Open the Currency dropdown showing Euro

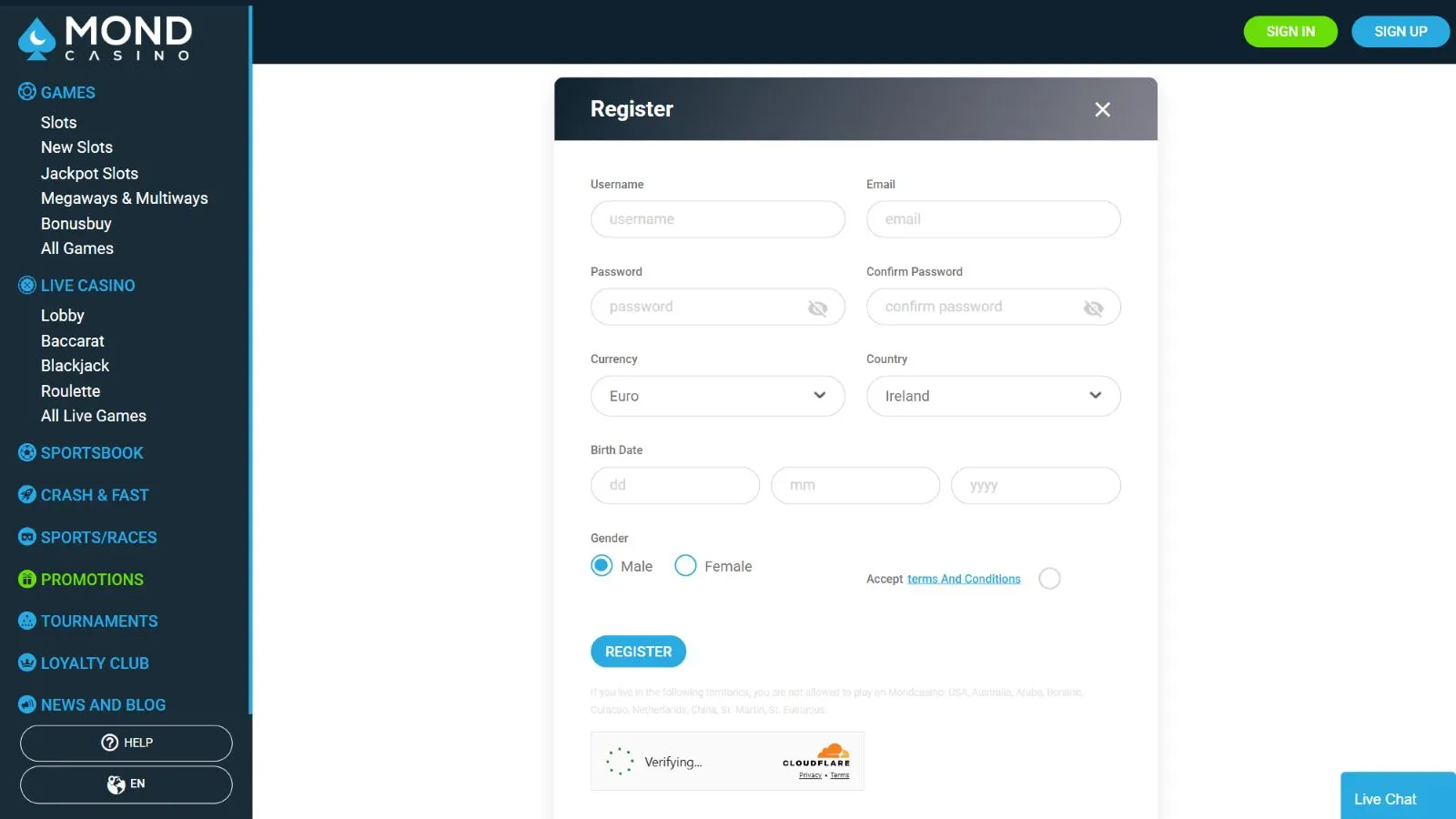[x=717, y=396]
